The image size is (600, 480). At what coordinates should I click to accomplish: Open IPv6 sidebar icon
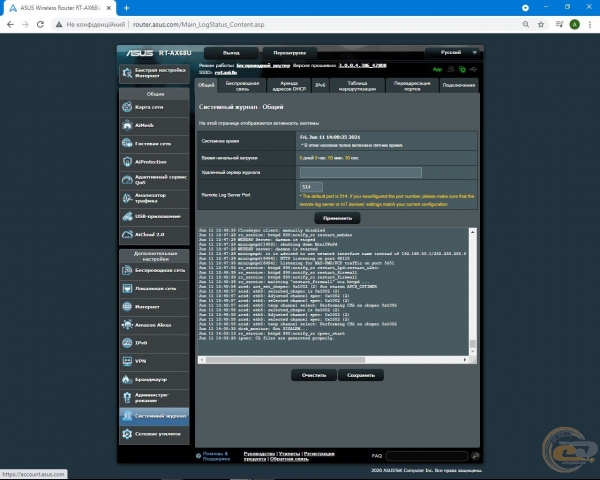coord(127,343)
